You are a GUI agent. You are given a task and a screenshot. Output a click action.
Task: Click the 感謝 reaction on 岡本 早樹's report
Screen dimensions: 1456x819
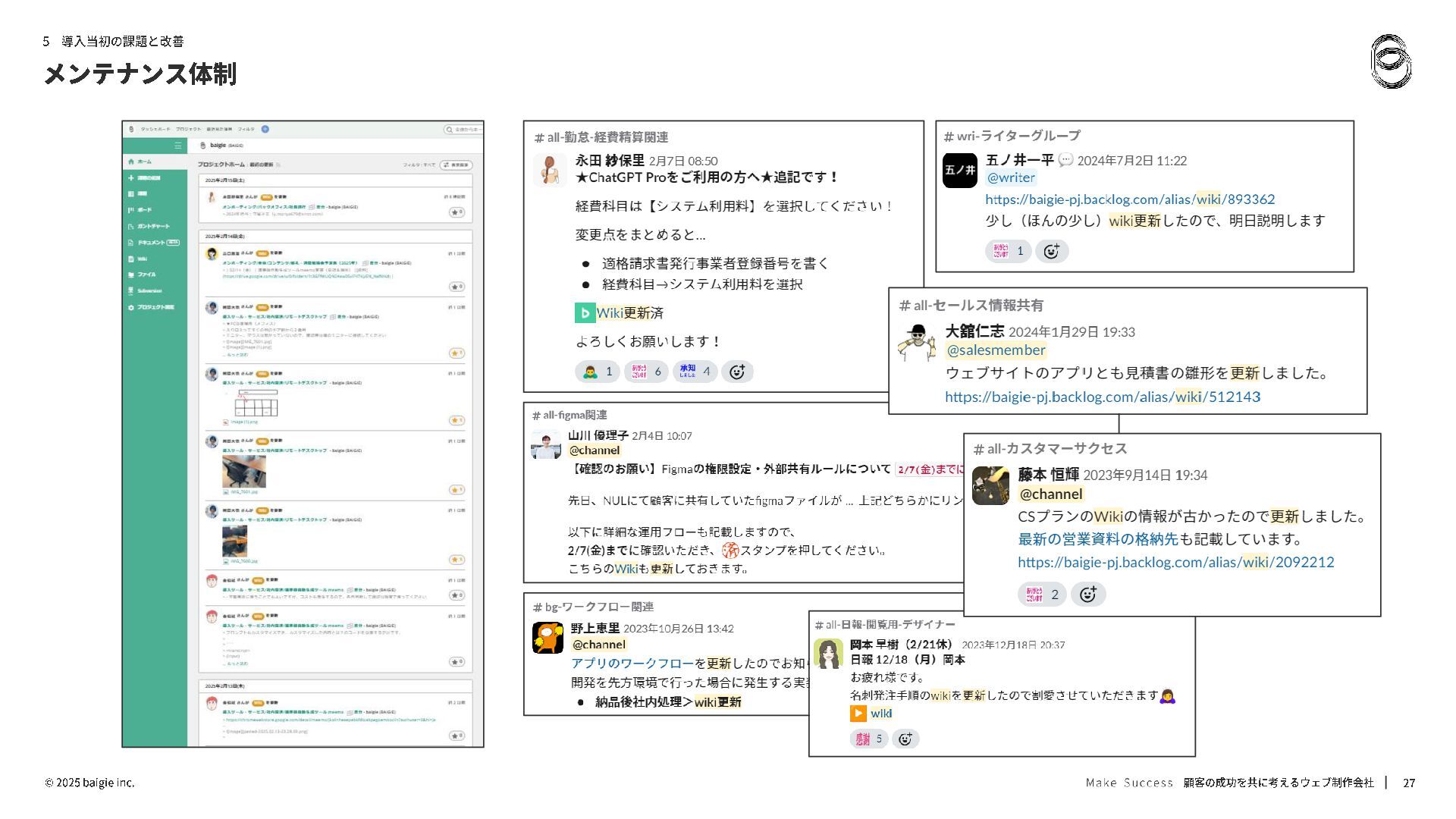[868, 739]
